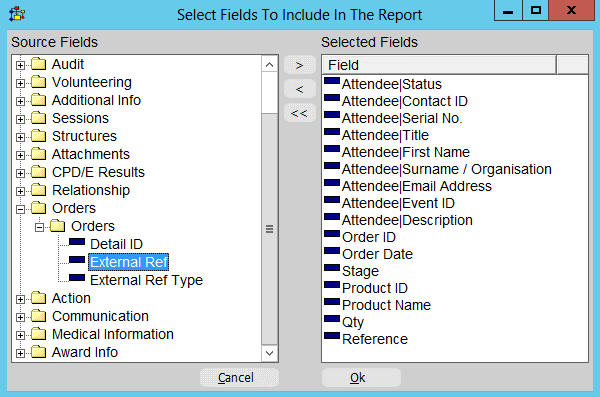Select Attendee|Contact ID in Selected Fields

pyautogui.click(x=404, y=101)
